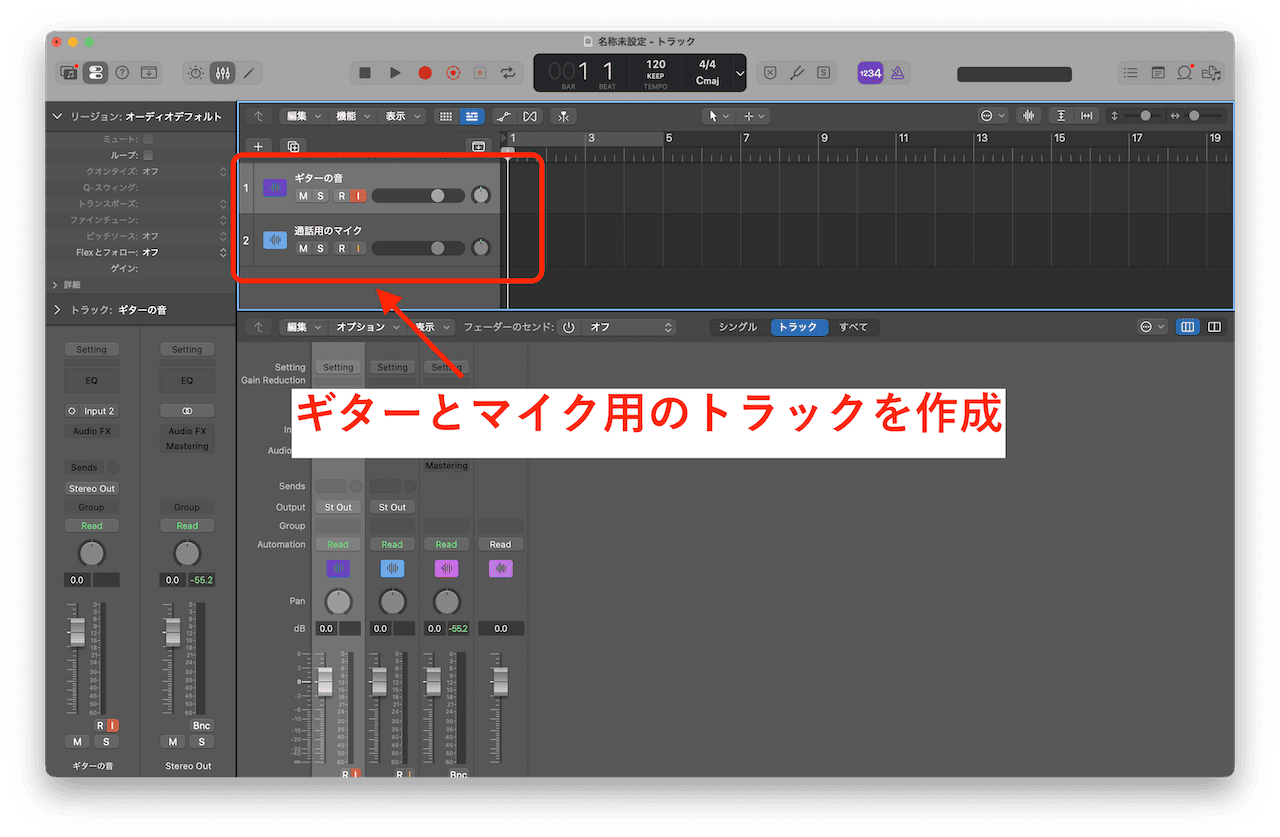This screenshot has width=1280, height=837.
Task: Start recording with the red Record button
Action: (425, 72)
